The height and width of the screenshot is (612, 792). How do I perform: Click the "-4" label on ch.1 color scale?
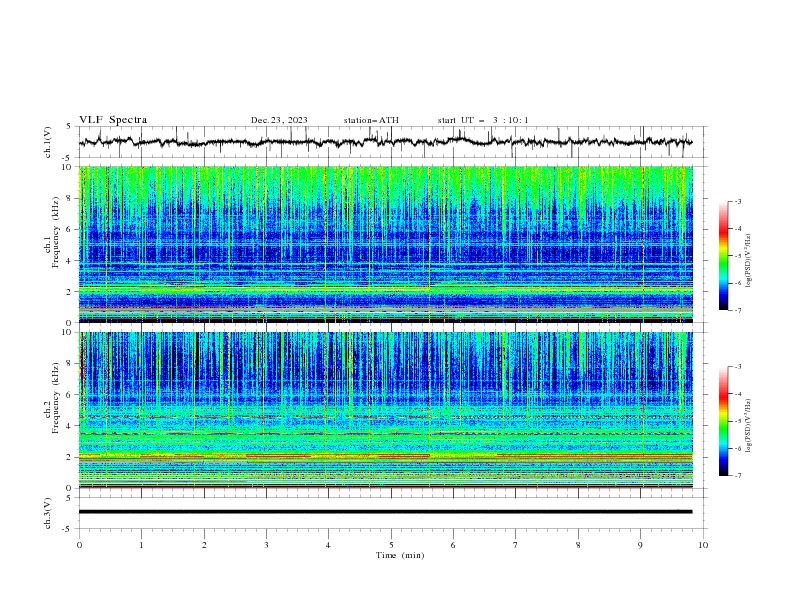pyautogui.click(x=737, y=229)
